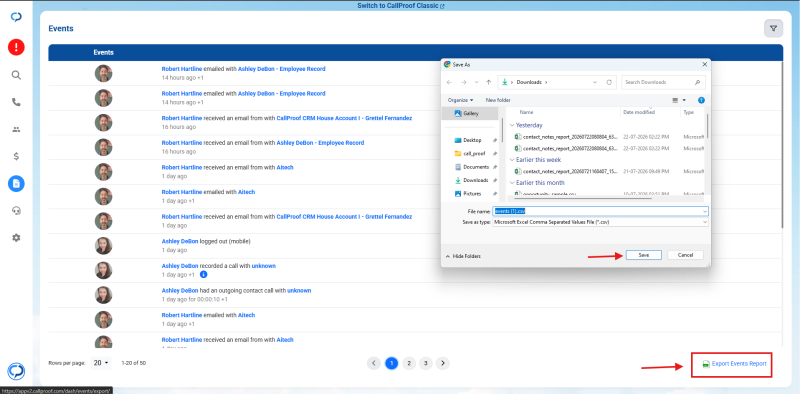Click Ashley DeBon in logged out event
The height and width of the screenshot is (394, 800).
click(180, 241)
